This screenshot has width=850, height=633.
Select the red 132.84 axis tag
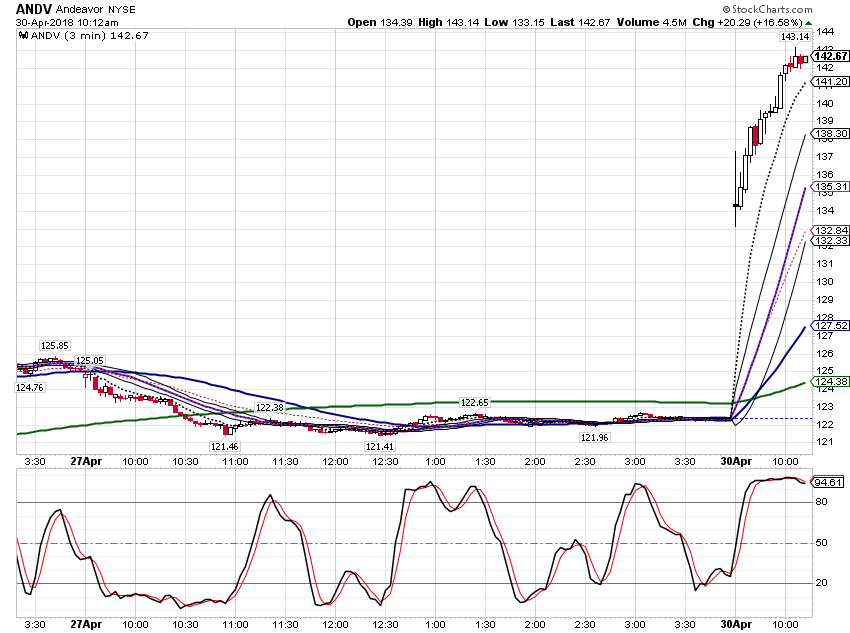click(x=830, y=230)
